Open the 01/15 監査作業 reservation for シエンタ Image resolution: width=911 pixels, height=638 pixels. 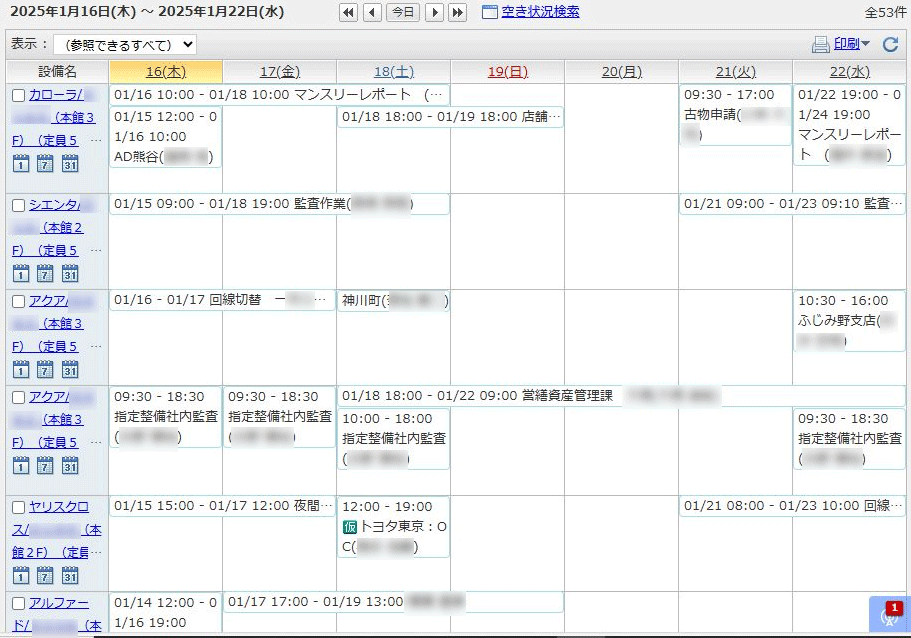click(x=278, y=204)
